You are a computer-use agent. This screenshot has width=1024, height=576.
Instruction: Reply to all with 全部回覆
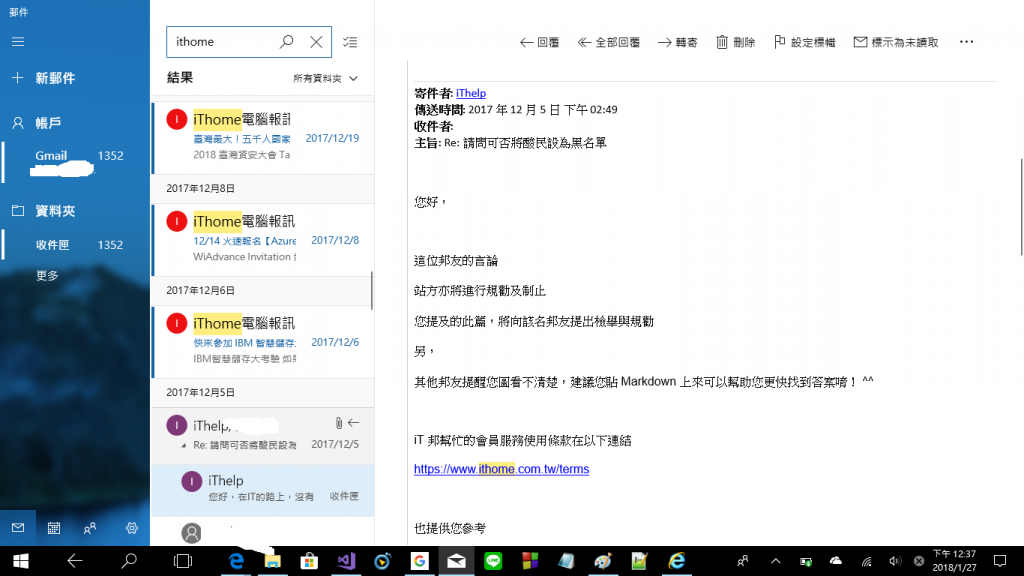click(x=609, y=42)
